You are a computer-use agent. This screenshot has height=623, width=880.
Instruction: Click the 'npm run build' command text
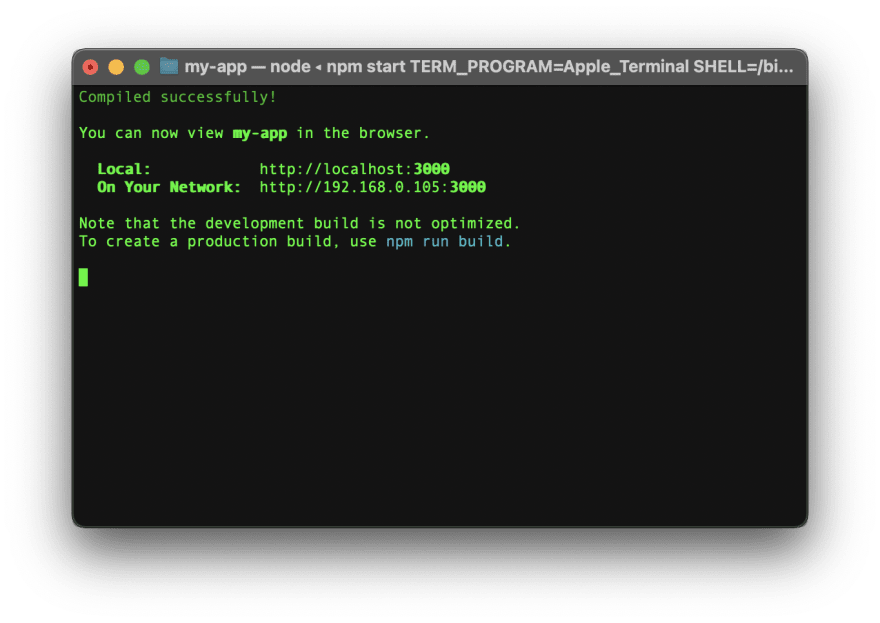444,241
